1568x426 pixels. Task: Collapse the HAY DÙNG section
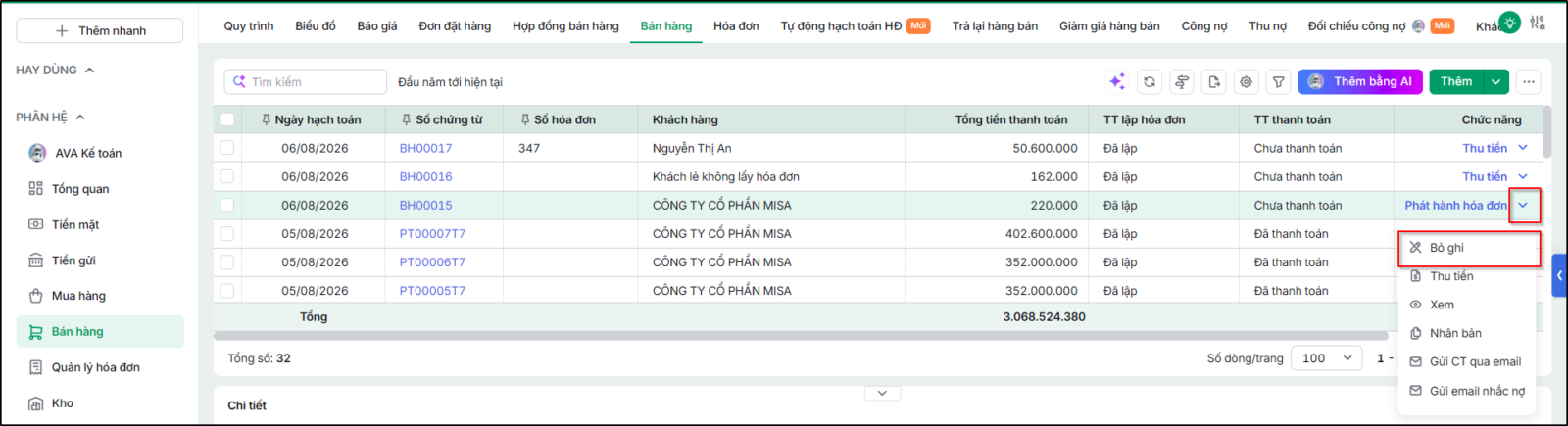[89, 71]
